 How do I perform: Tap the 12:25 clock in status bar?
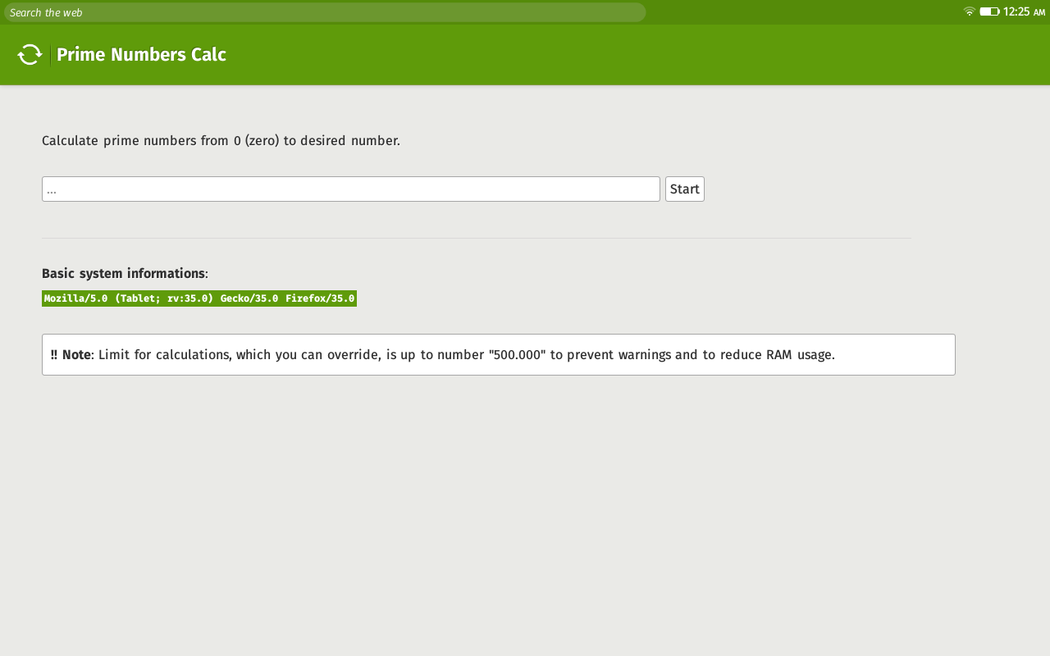tap(1016, 12)
